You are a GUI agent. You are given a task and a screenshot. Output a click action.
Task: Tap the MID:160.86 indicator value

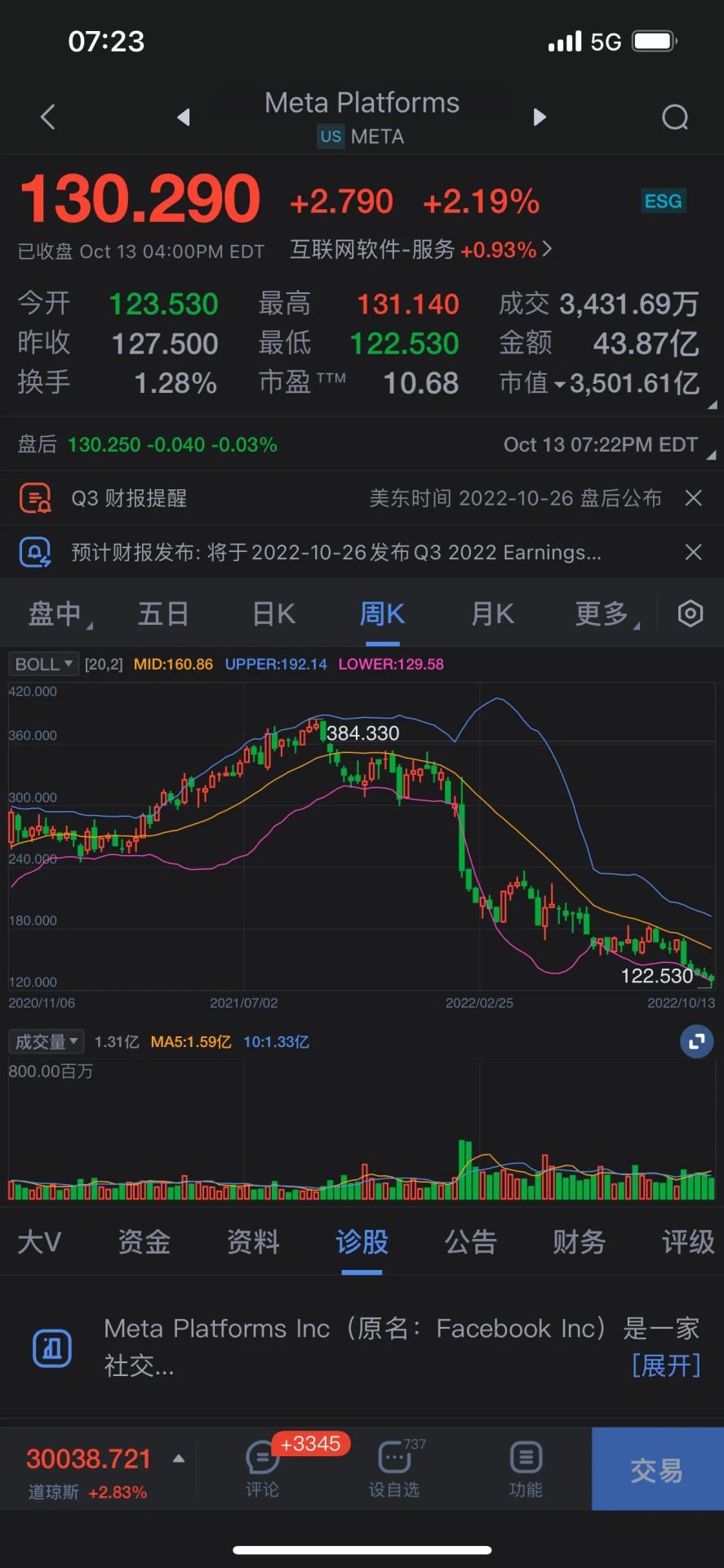click(173, 664)
